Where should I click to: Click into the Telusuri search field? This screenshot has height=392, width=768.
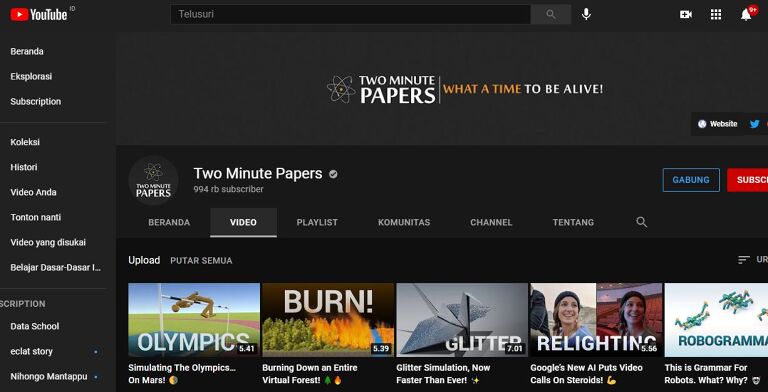click(350, 15)
